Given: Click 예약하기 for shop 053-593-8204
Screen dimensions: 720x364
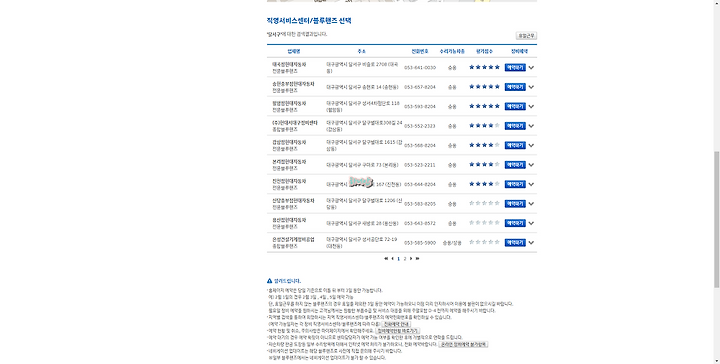Looking at the screenshot, I should coord(515,106).
